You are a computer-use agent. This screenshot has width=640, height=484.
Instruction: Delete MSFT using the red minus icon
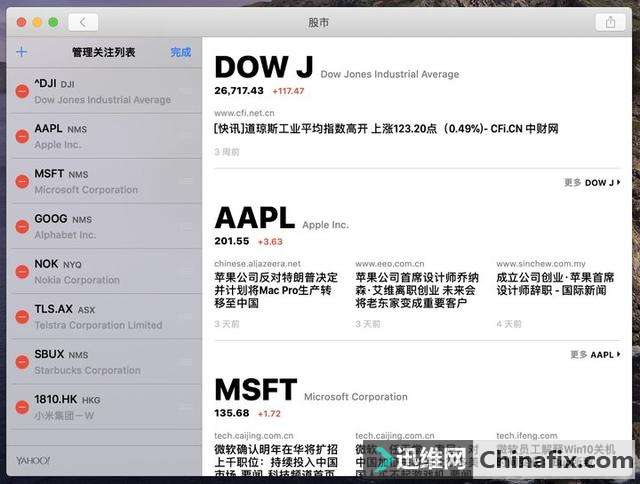(x=22, y=181)
